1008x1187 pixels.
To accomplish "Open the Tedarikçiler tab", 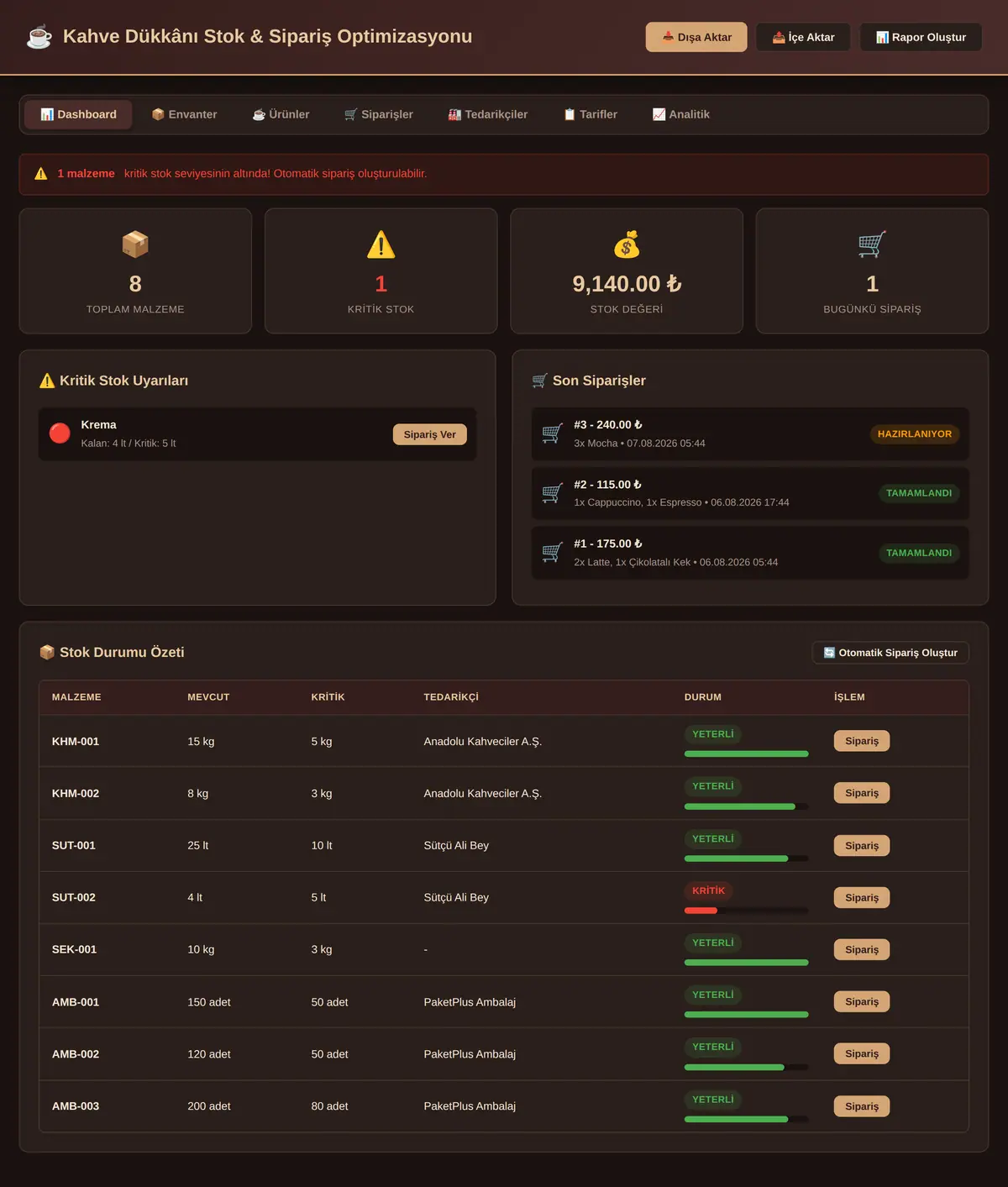I will 487,114.
